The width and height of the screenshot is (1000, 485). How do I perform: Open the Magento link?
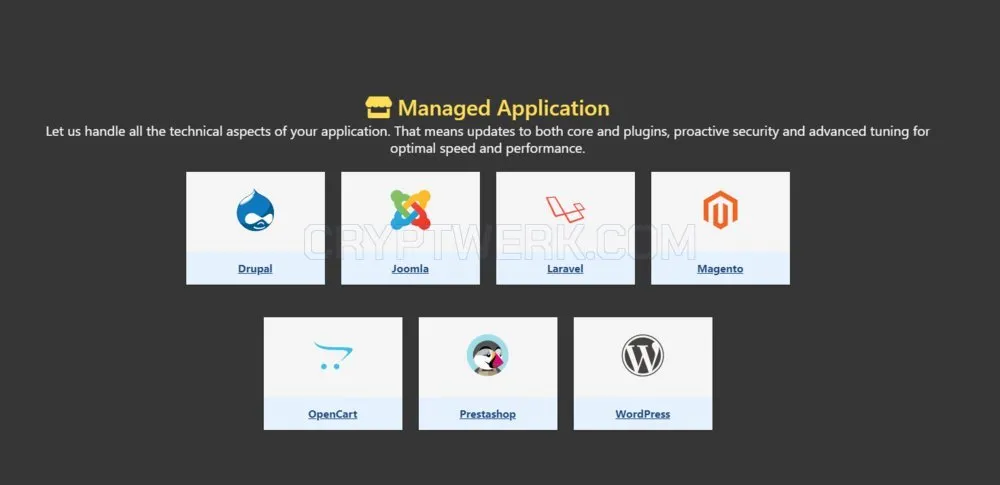click(720, 269)
